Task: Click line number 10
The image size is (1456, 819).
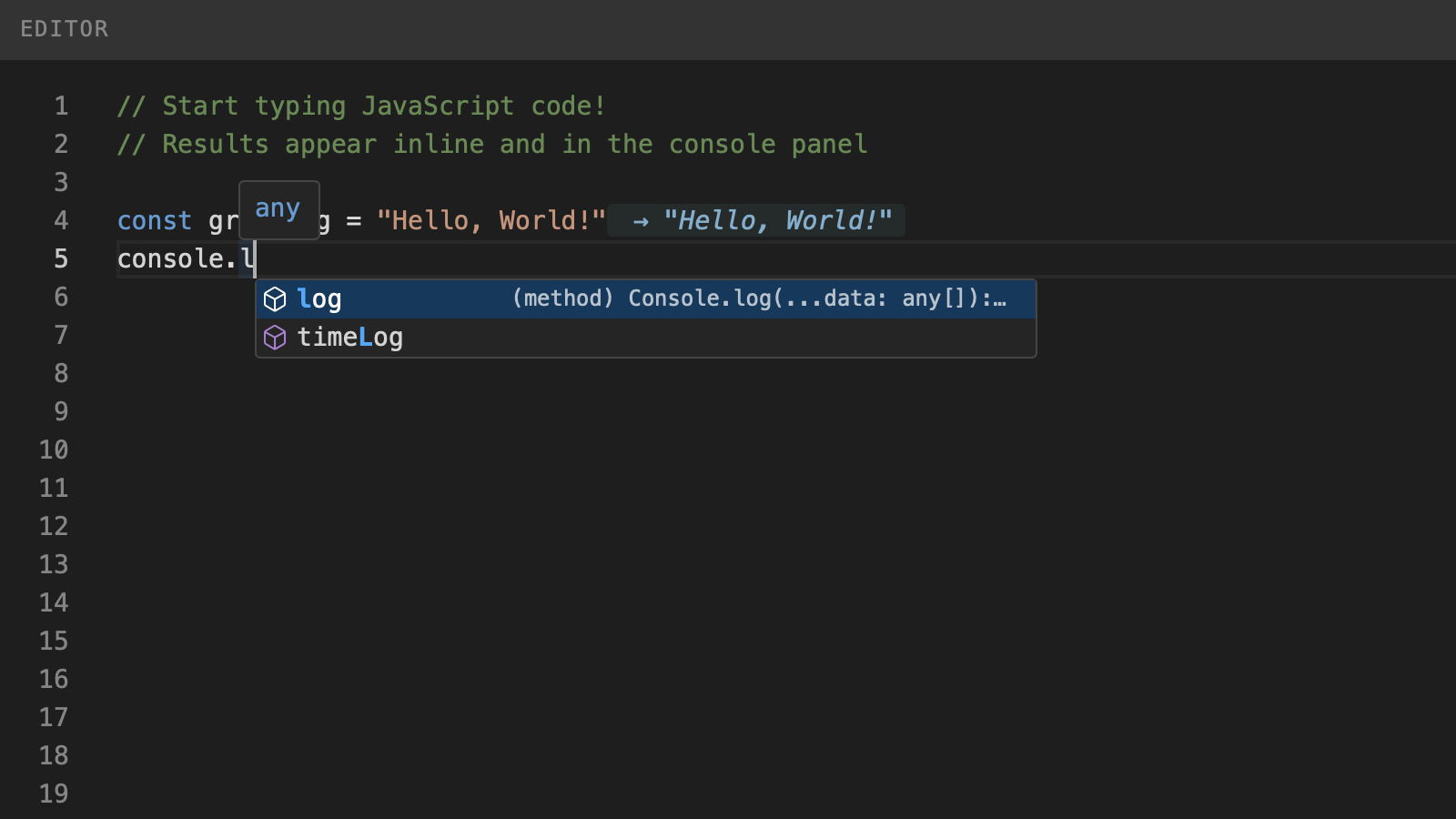Action: [53, 450]
